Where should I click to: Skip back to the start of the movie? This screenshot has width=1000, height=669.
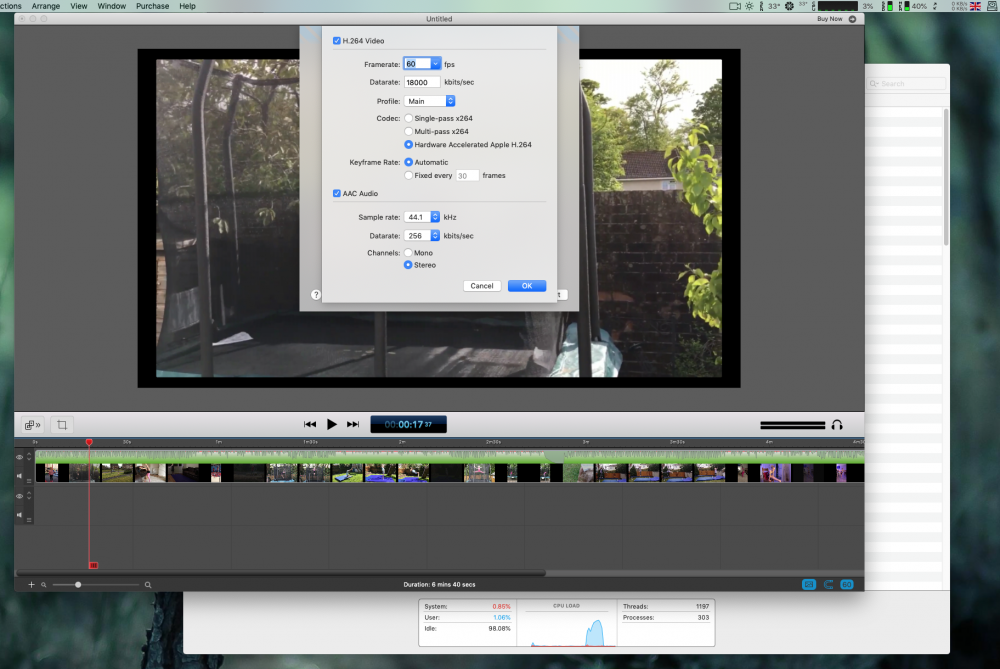coord(310,424)
